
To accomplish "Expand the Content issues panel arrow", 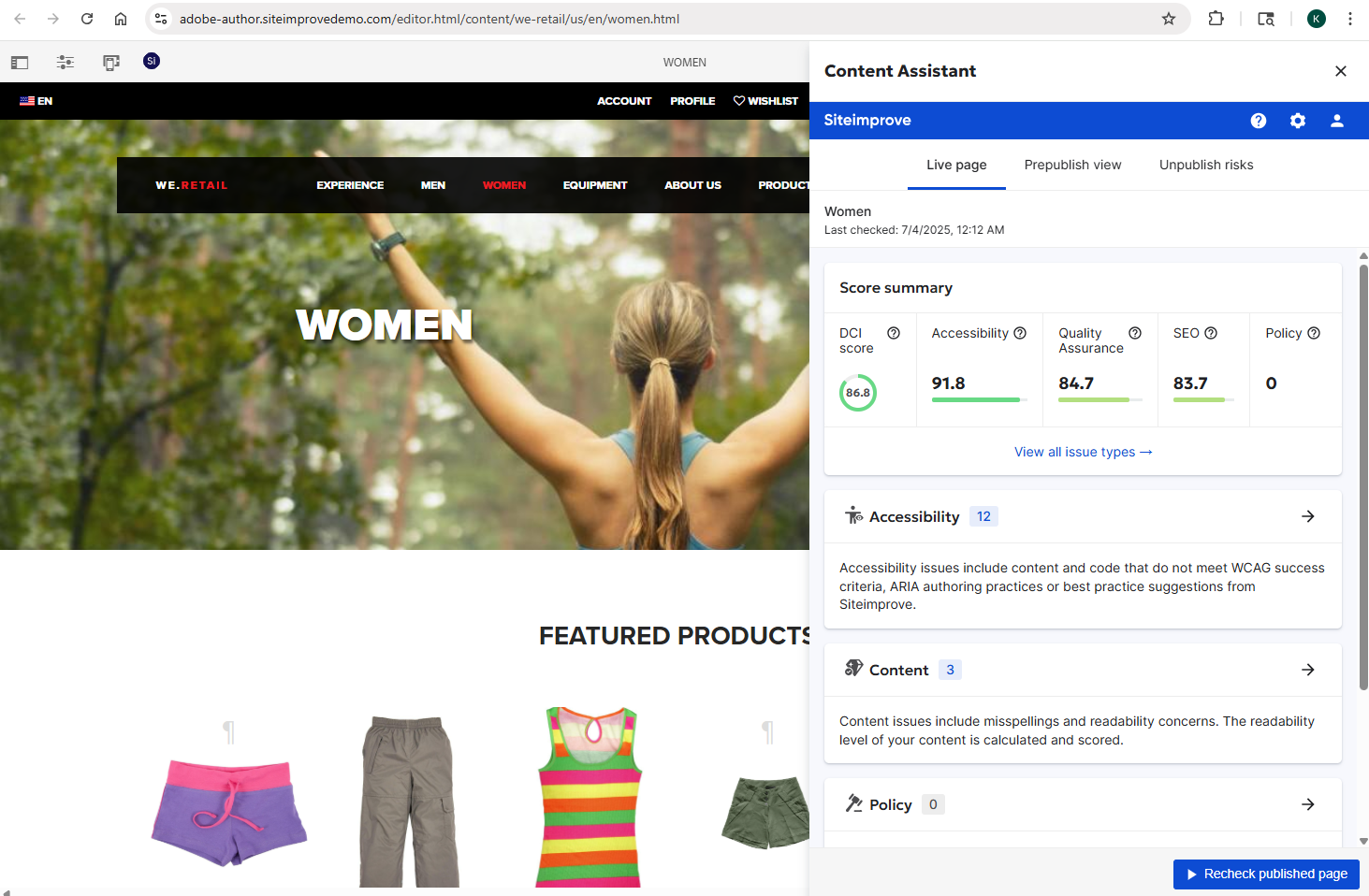I will [x=1307, y=669].
